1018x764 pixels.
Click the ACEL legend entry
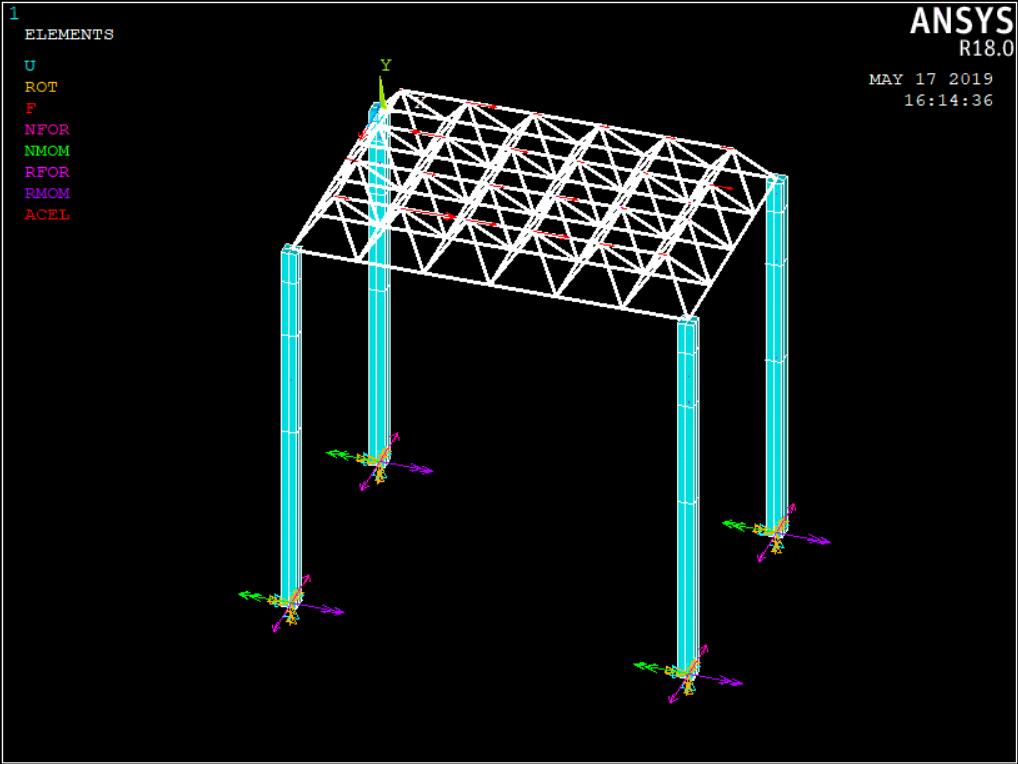[47, 214]
